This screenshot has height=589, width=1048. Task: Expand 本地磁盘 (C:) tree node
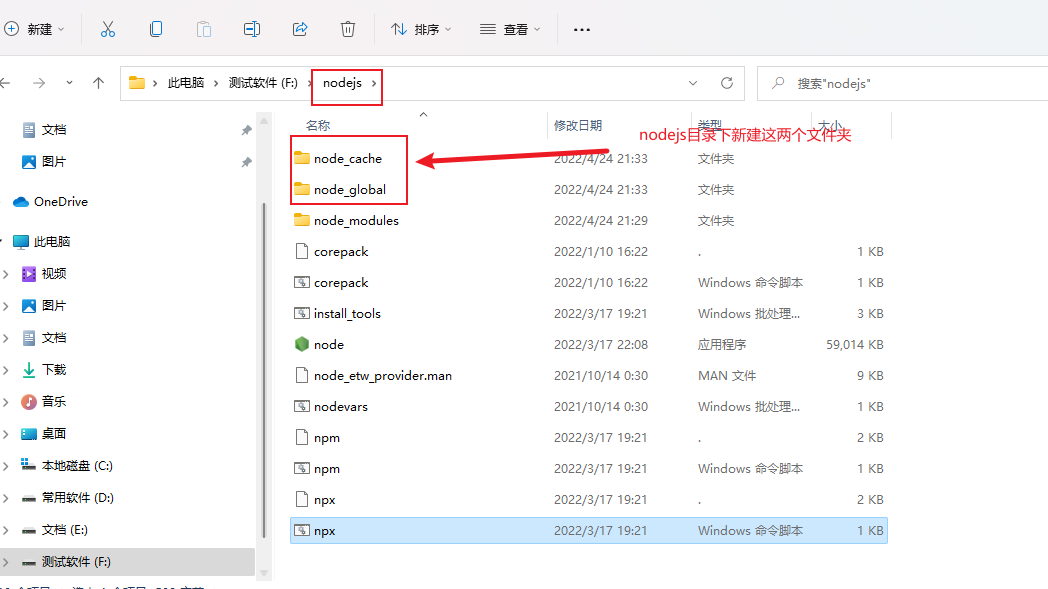(x=5, y=466)
